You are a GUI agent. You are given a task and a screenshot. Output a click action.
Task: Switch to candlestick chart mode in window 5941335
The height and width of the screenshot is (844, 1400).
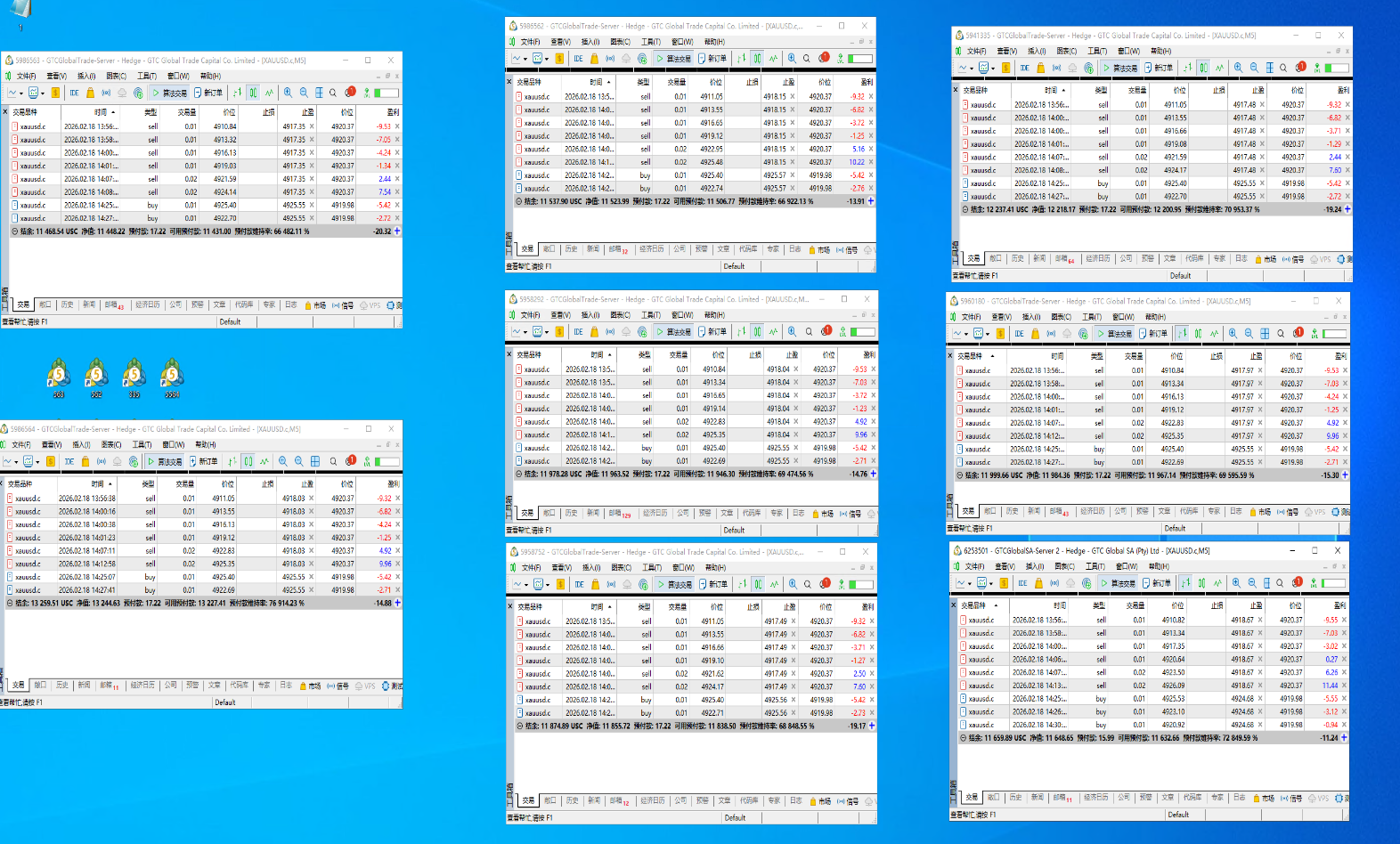pyautogui.click(x=1203, y=68)
